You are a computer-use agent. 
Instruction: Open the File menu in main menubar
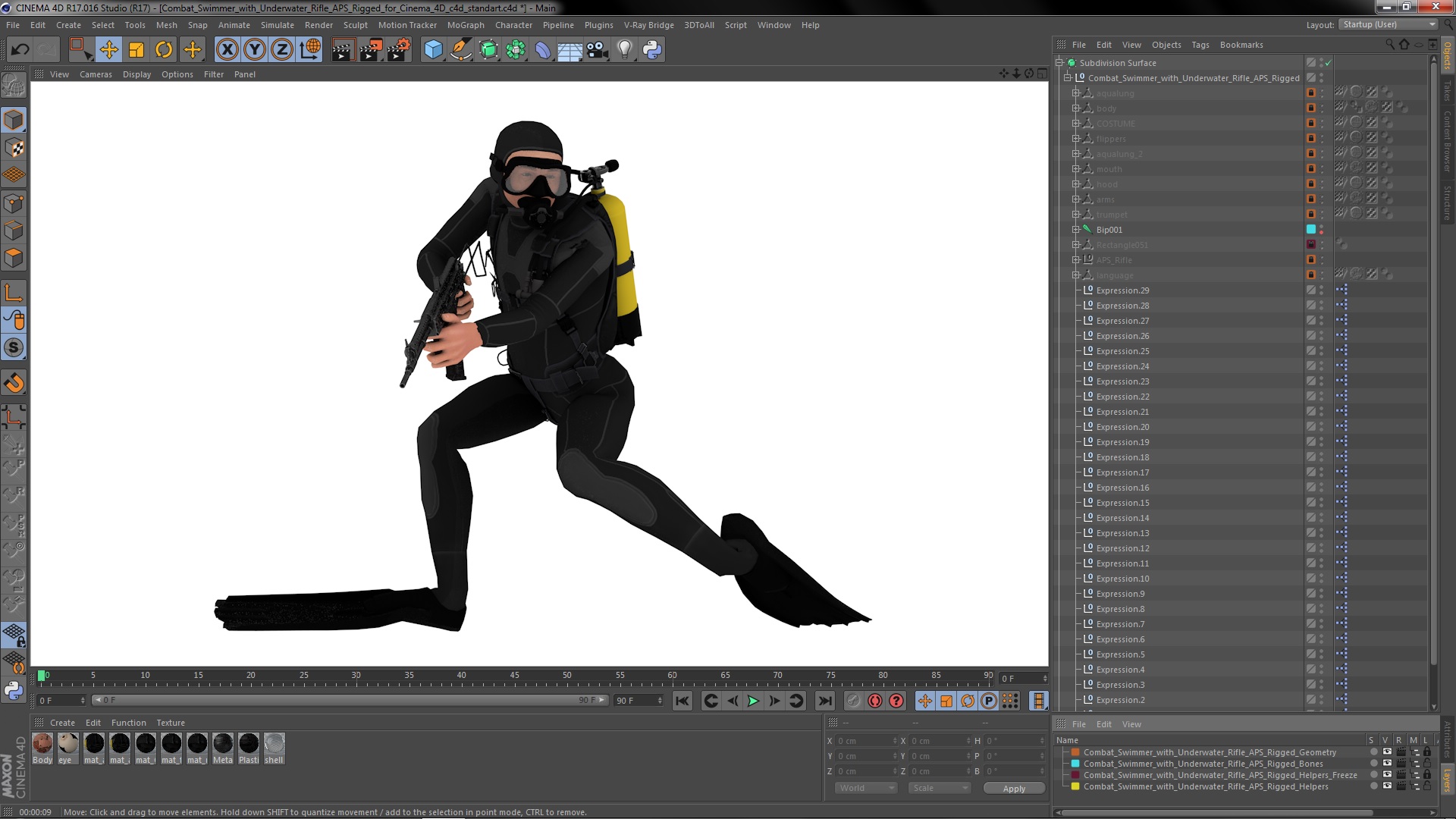click(13, 25)
